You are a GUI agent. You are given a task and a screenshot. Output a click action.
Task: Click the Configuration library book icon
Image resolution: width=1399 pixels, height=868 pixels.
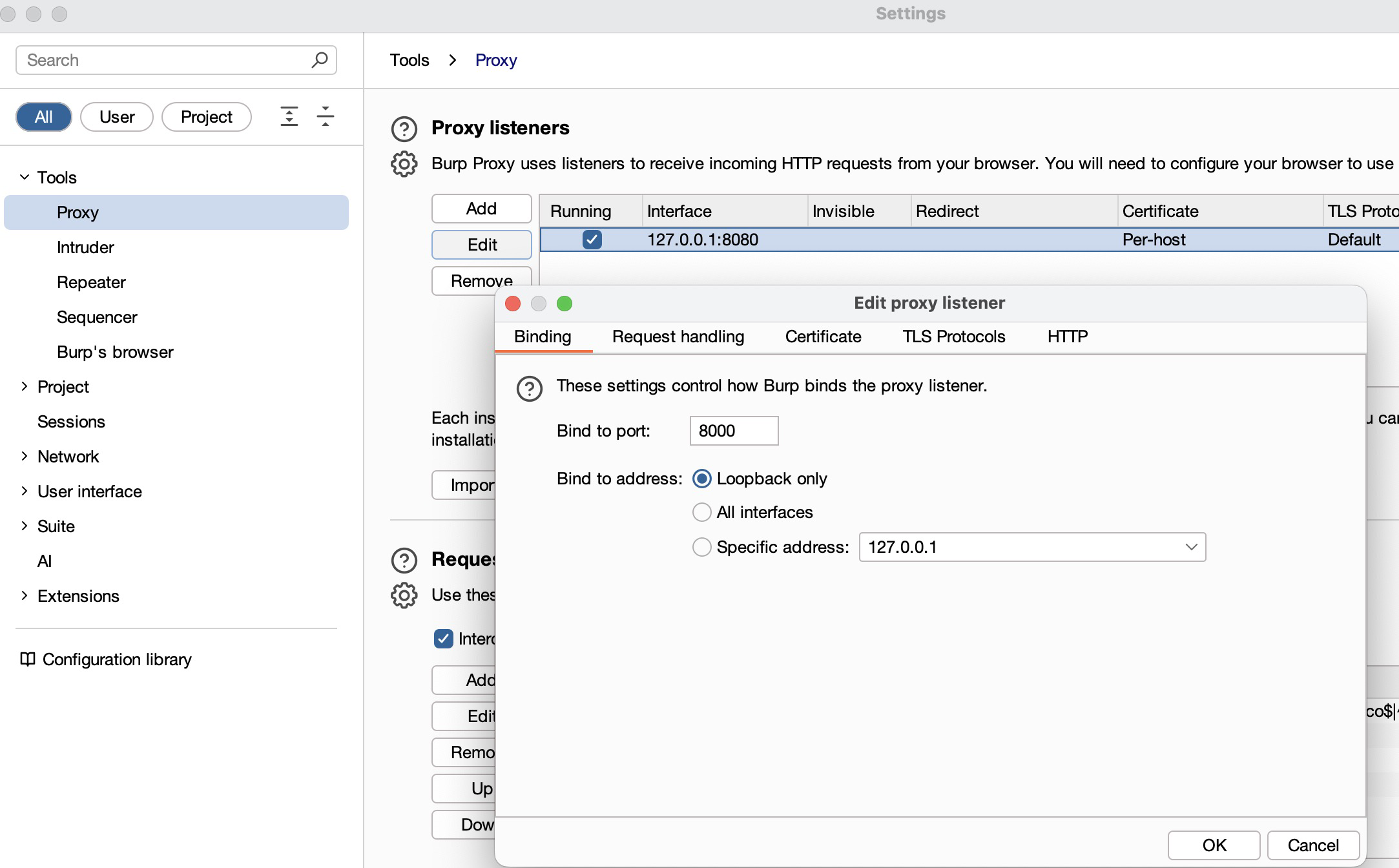tap(28, 659)
